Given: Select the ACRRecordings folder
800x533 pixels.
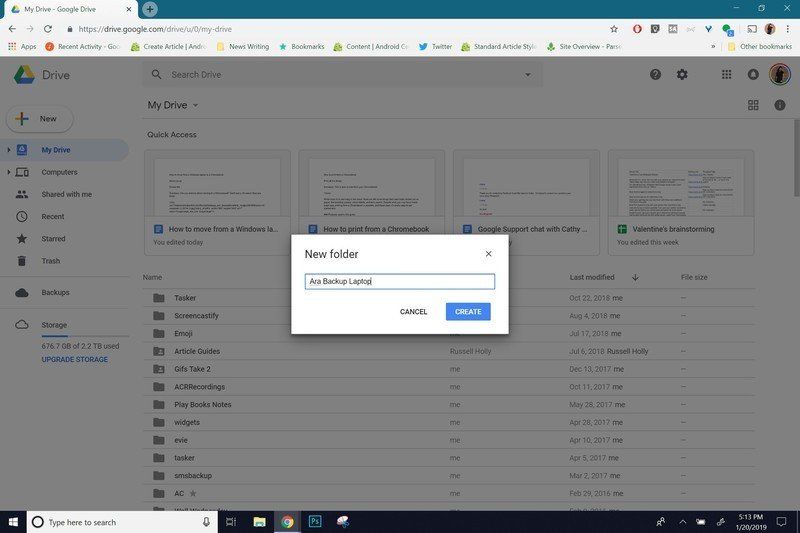Looking at the screenshot, I should tap(449, 387).
